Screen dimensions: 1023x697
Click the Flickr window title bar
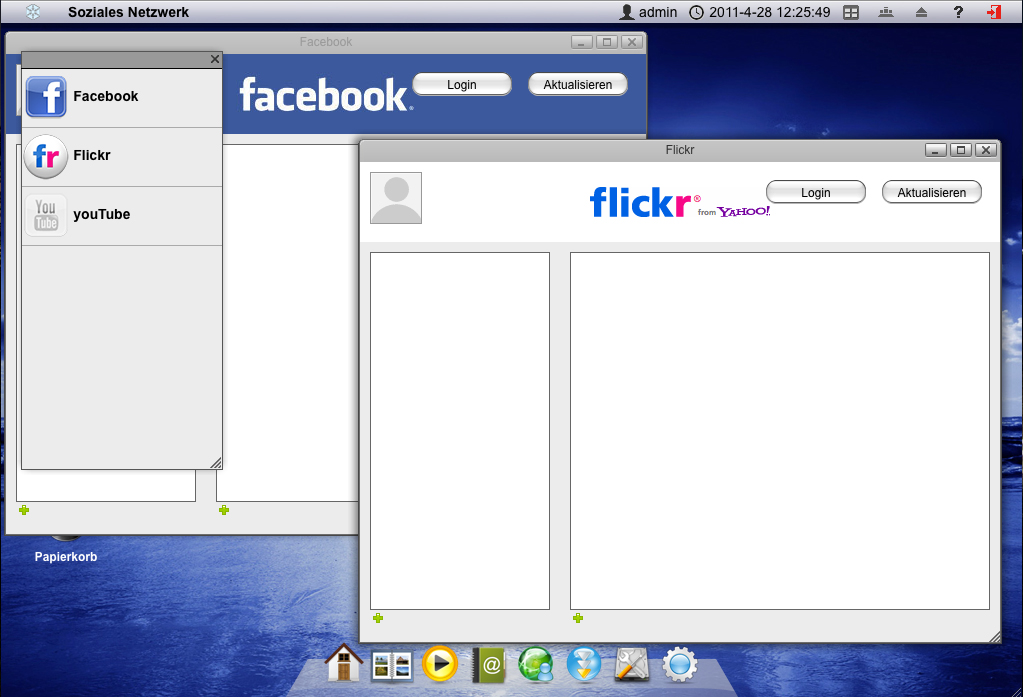[x=680, y=150]
